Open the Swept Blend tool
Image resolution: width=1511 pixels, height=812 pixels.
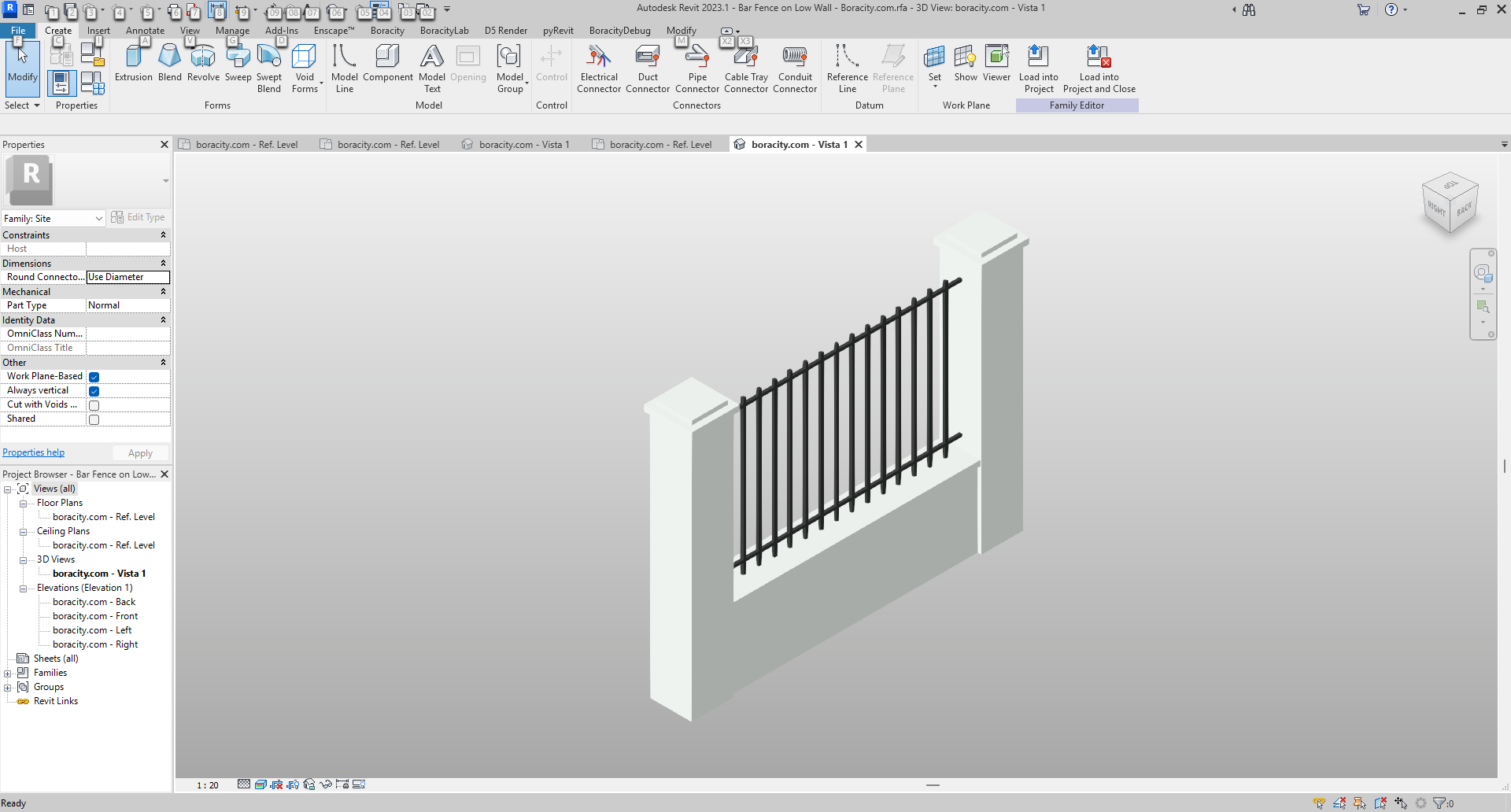point(269,68)
